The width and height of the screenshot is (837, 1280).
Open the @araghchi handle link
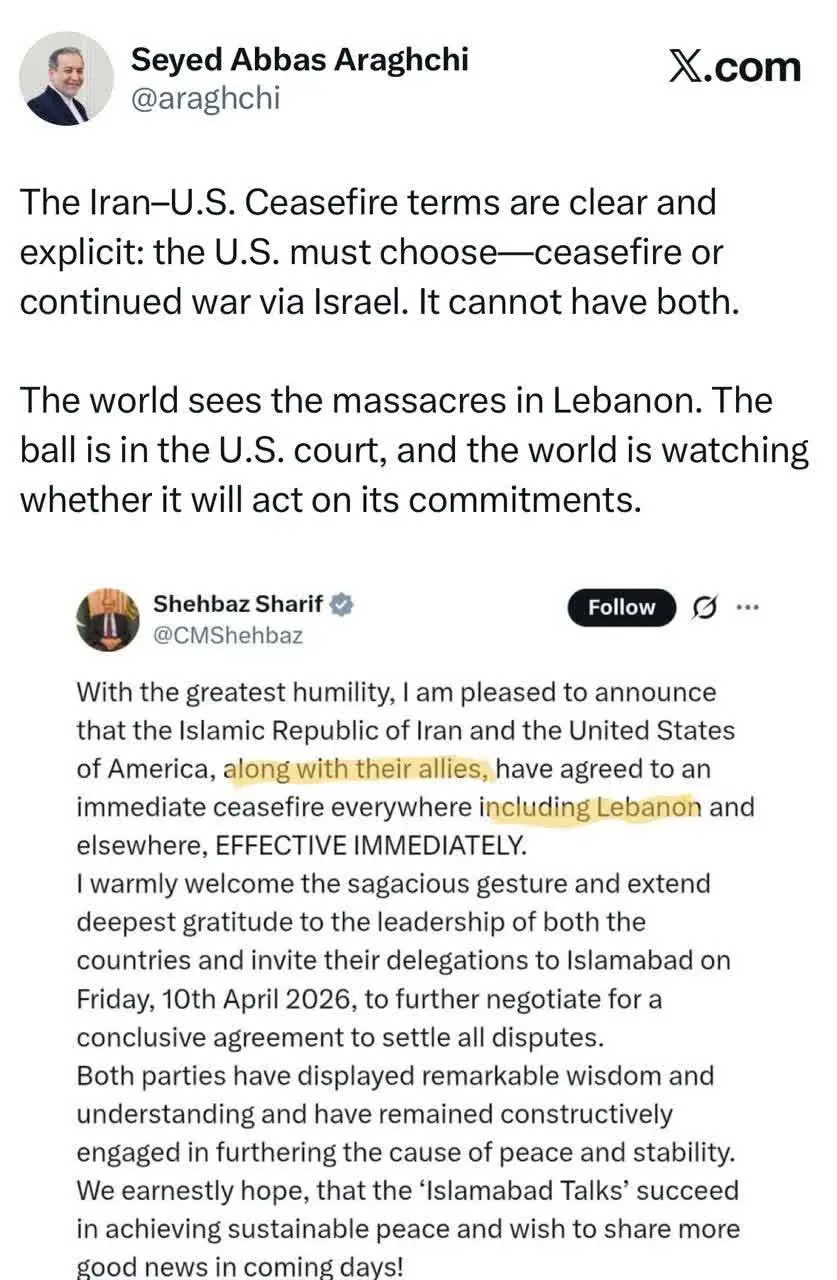[x=206, y=99]
